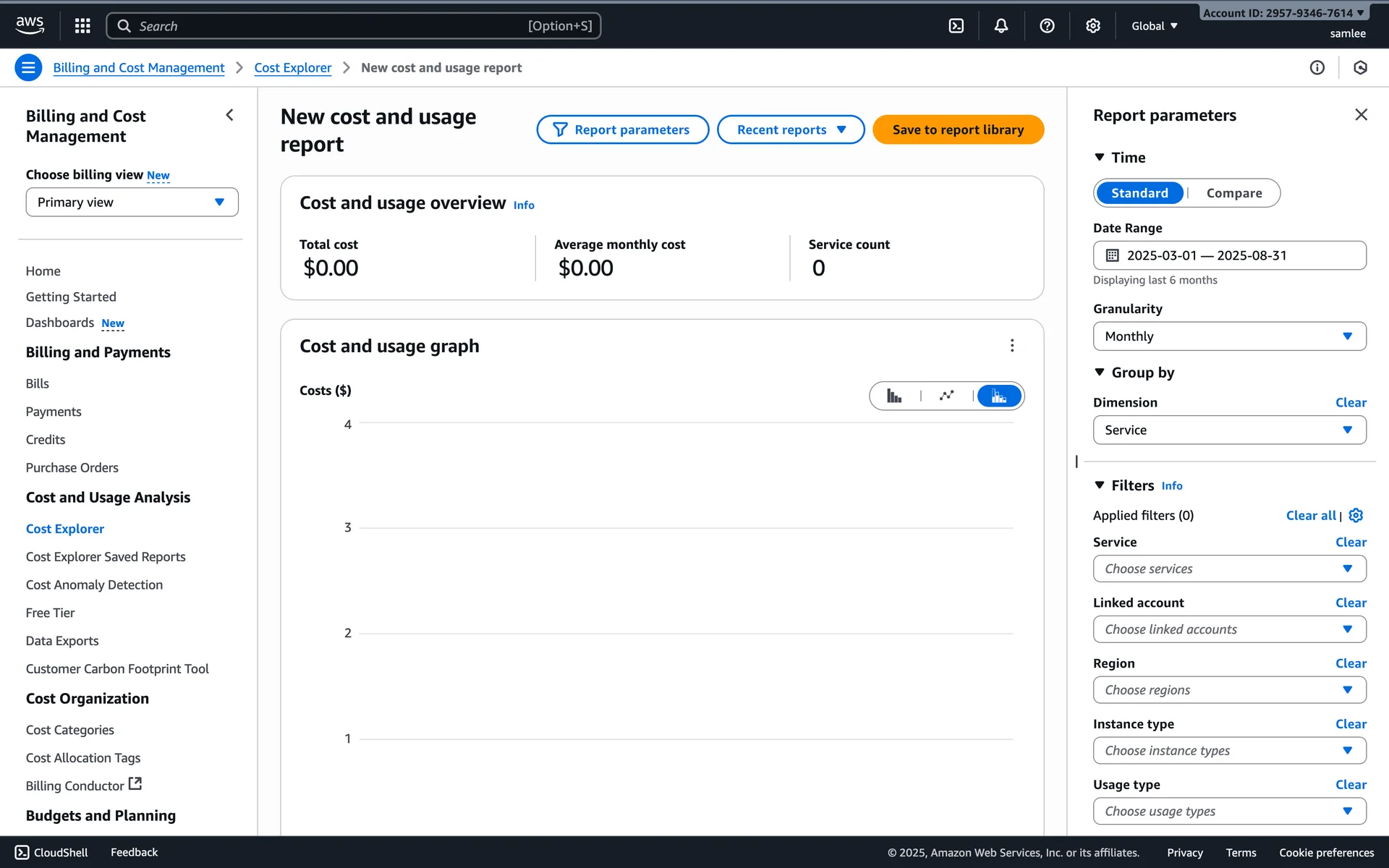Open the graph's three-dot options menu
1389x868 pixels.
point(1012,346)
